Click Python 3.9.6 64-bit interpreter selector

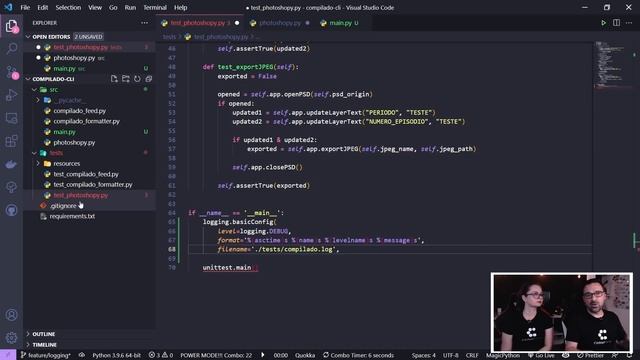pyautogui.click(x=116, y=355)
